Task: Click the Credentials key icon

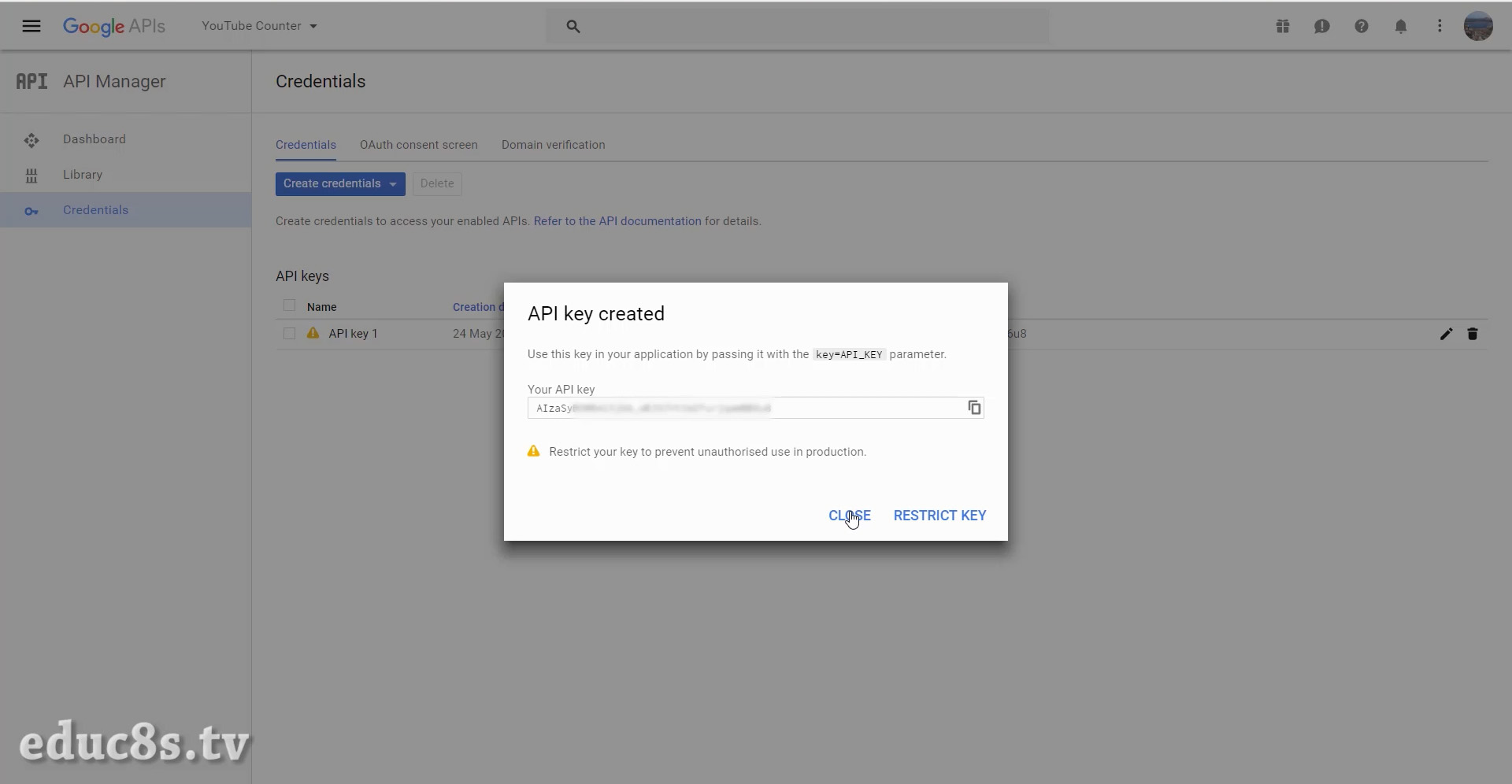Action: 31,211
